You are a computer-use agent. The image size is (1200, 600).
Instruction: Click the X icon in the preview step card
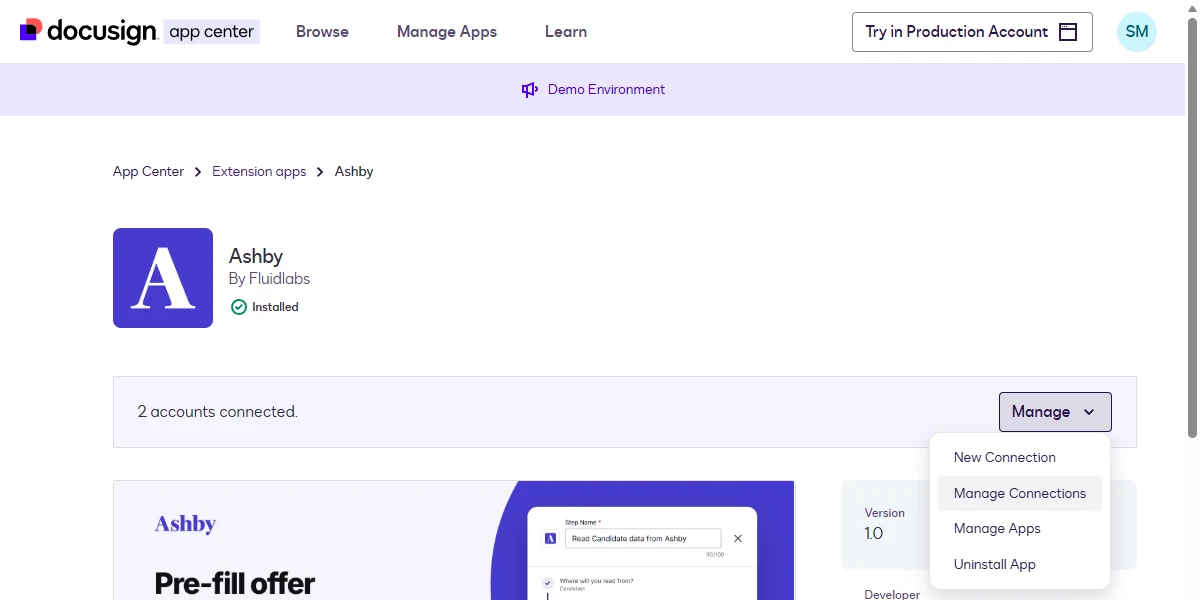pyautogui.click(x=738, y=538)
